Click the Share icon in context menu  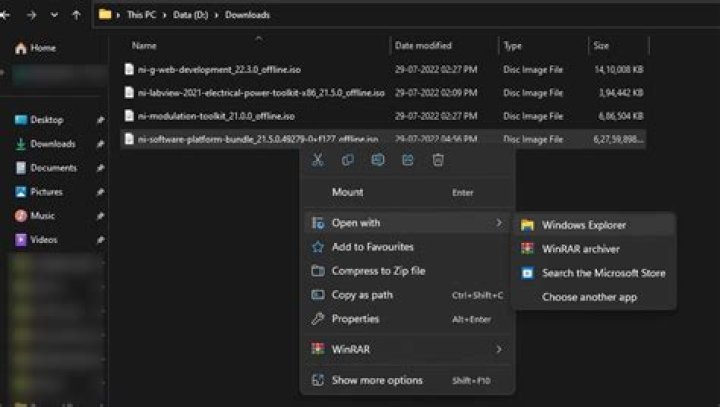(408, 160)
